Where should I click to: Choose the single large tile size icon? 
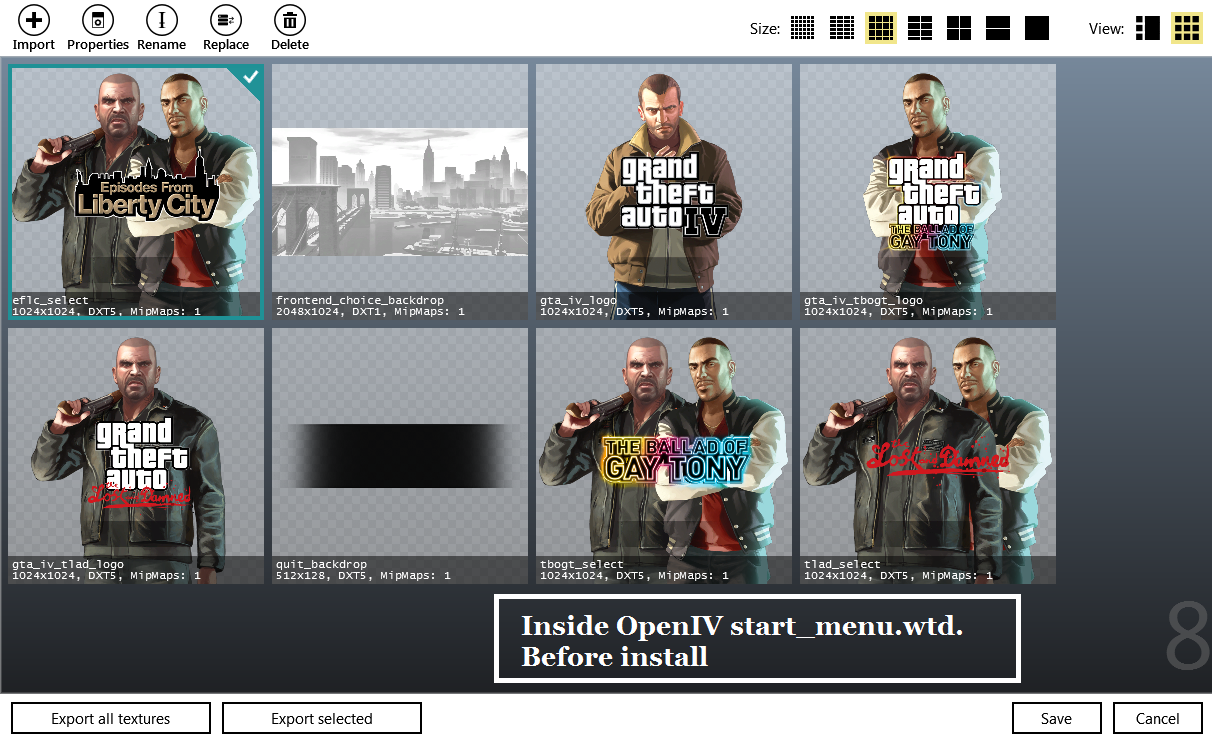pos(1037,28)
